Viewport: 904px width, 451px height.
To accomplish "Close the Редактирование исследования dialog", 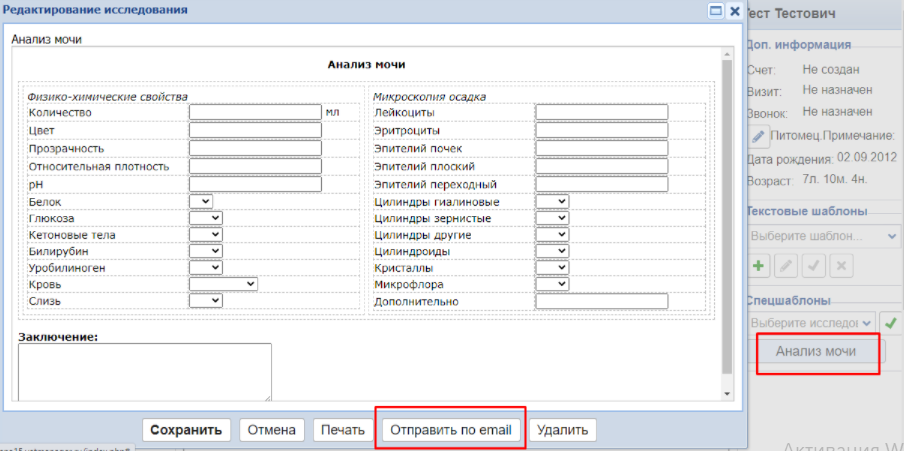I will (734, 11).
